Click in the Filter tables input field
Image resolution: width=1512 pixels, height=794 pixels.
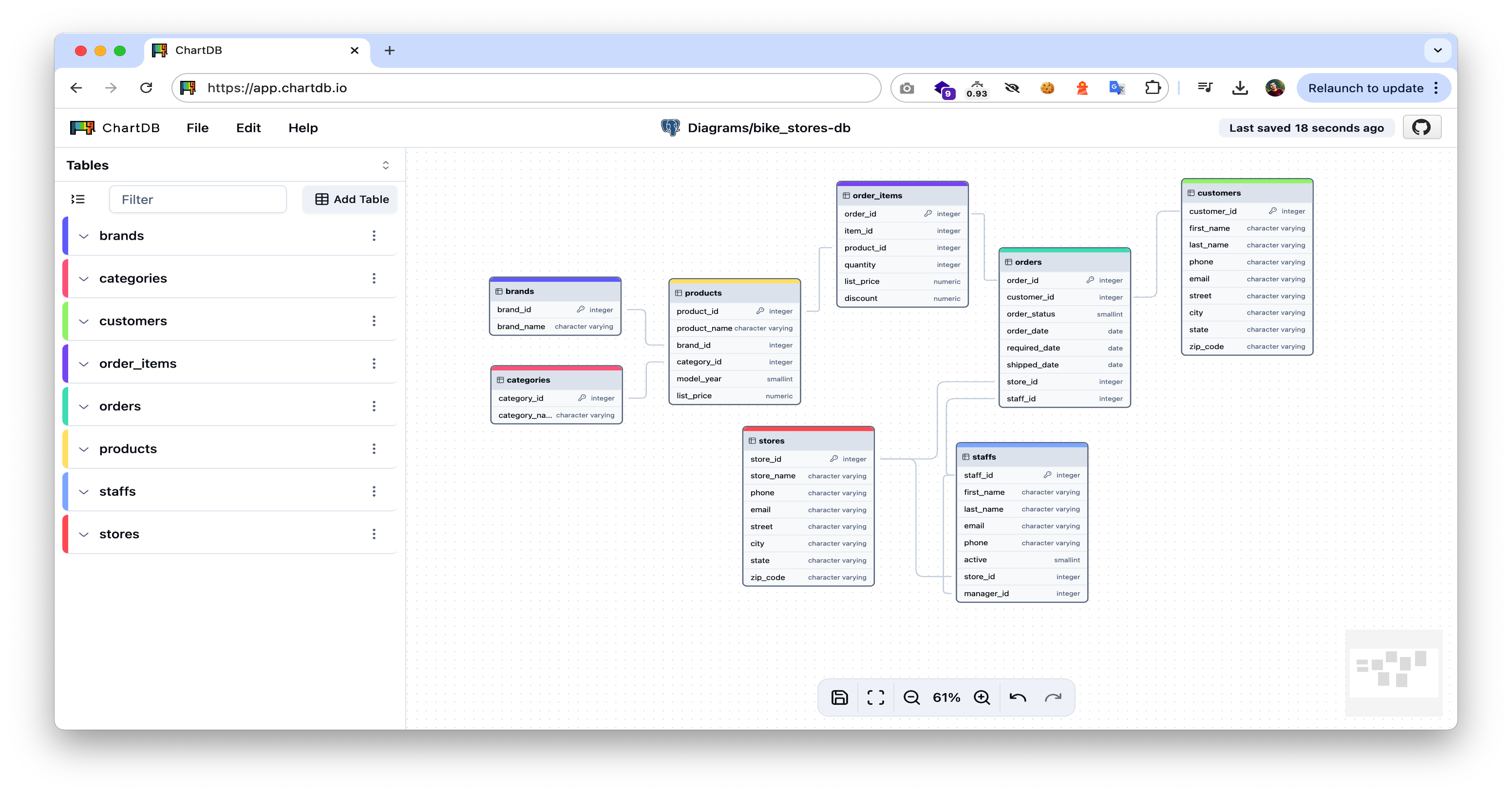[198, 199]
